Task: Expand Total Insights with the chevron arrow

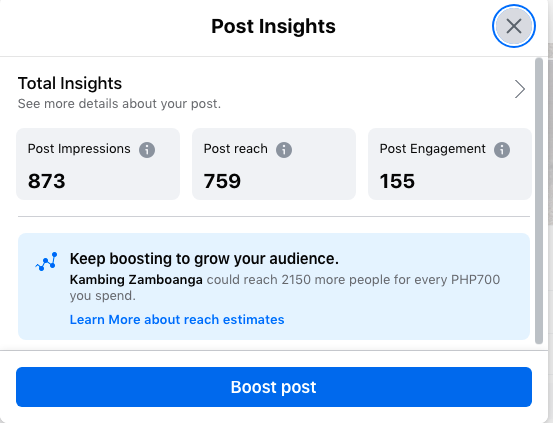Action: click(519, 89)
